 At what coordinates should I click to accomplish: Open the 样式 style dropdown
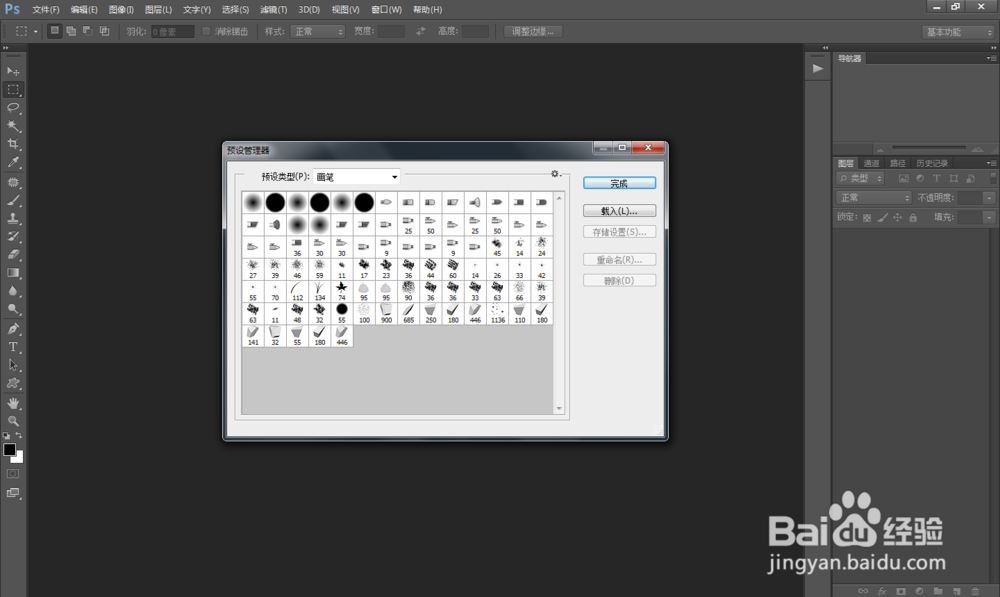318,31
